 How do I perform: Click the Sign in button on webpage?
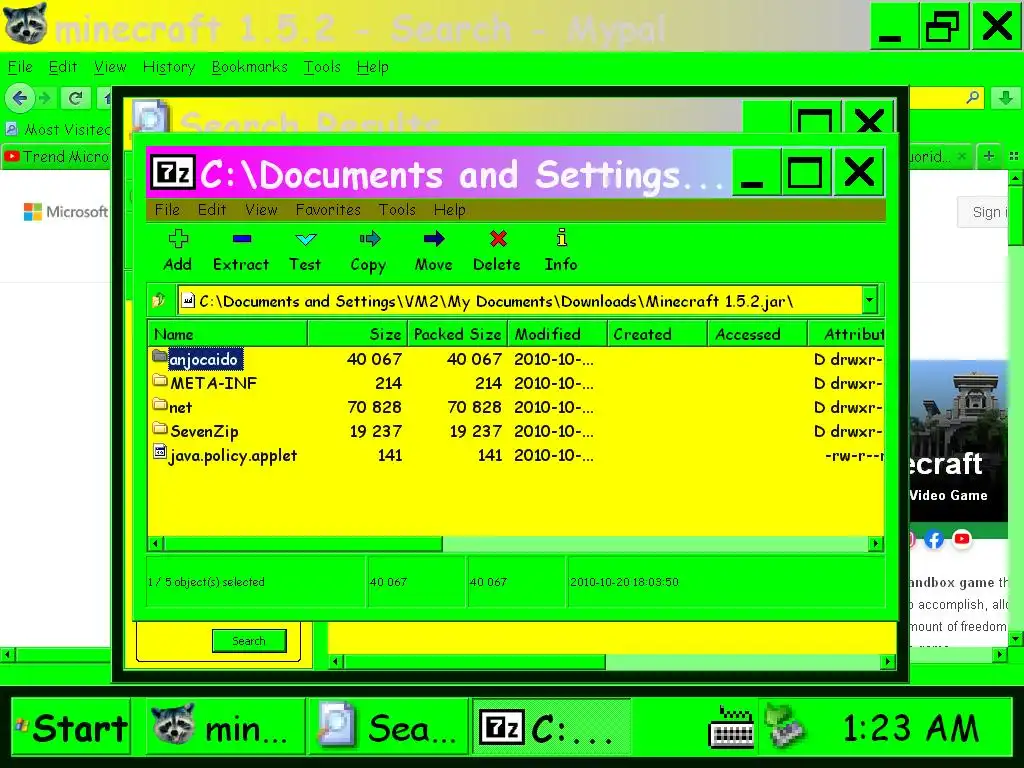[984, 212]
